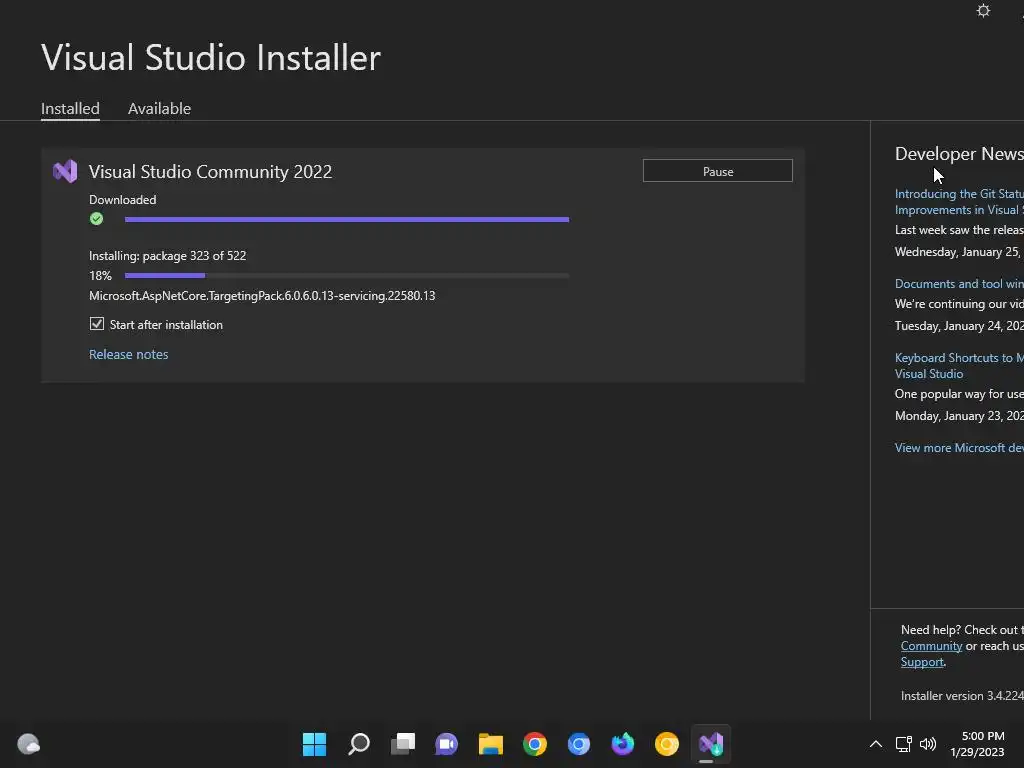Click the 'Developer News' heading
The height and width of the screenshot is (768, 1024).
(959, 153)
